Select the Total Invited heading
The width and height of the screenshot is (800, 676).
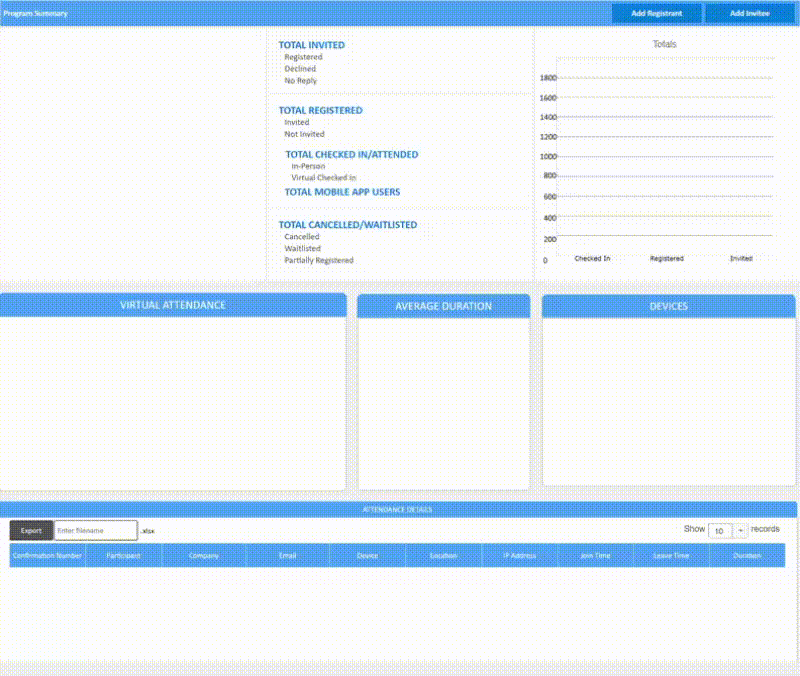point(311,45)
